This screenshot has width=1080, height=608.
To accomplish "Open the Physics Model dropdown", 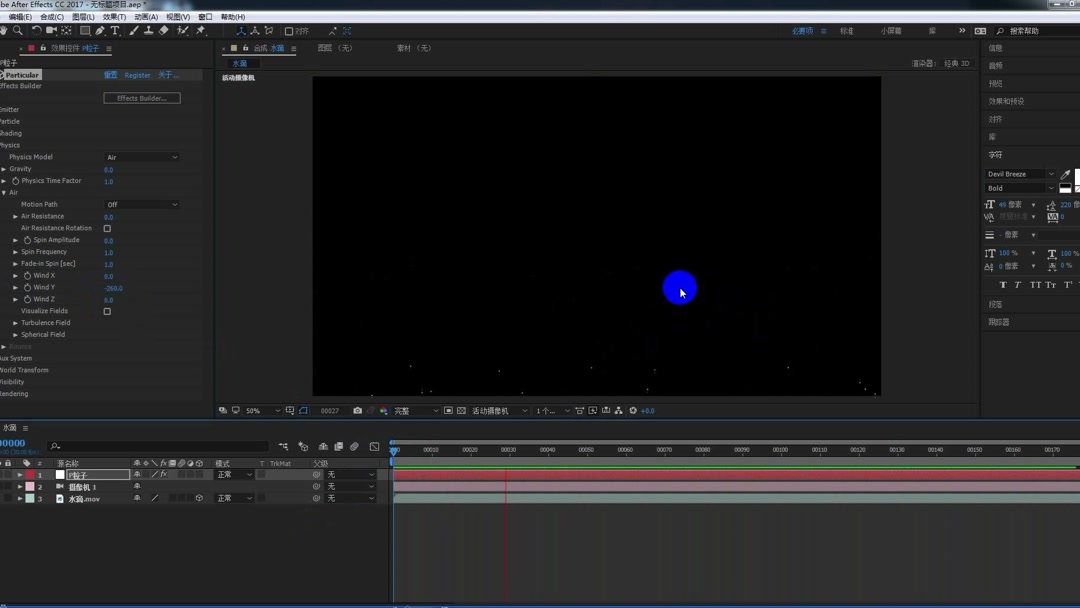I will [x=140, y=156].
